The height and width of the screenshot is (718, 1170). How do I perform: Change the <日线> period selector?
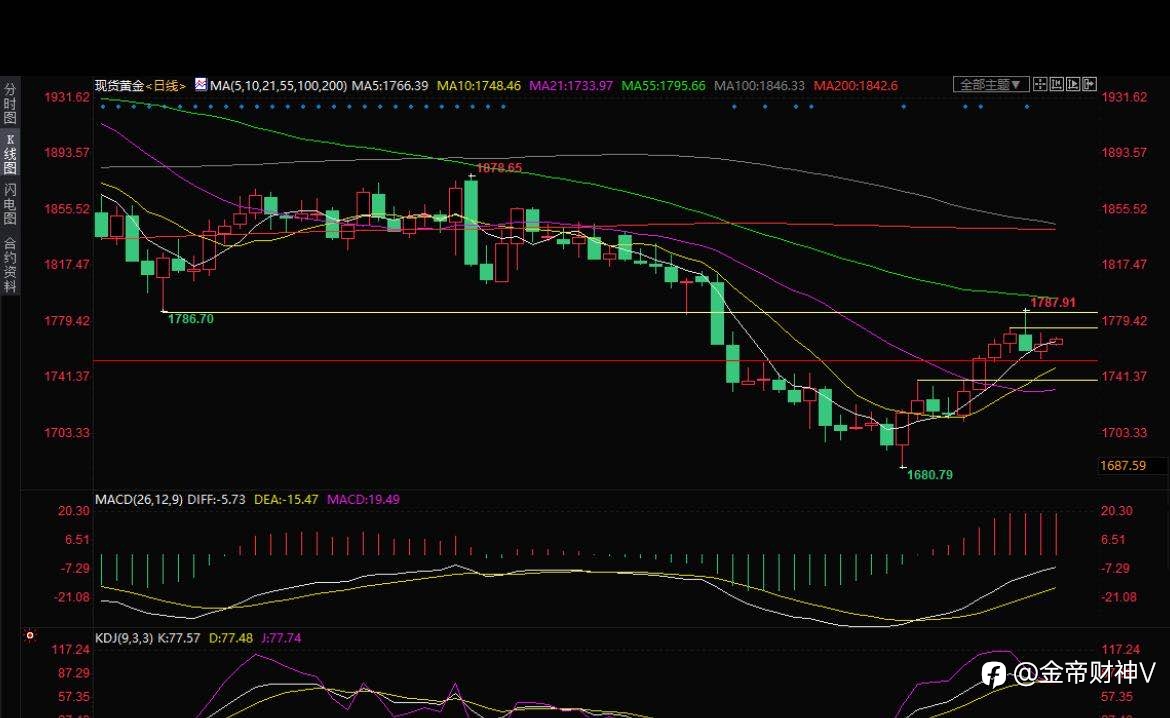pyautogui.click(x=165, y=86)
